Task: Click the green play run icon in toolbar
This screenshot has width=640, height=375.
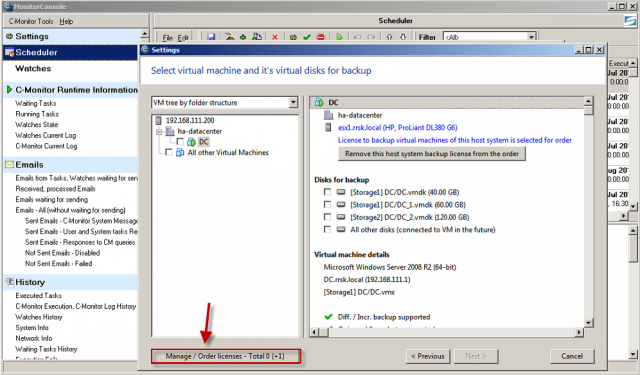Action: point(339,37)
